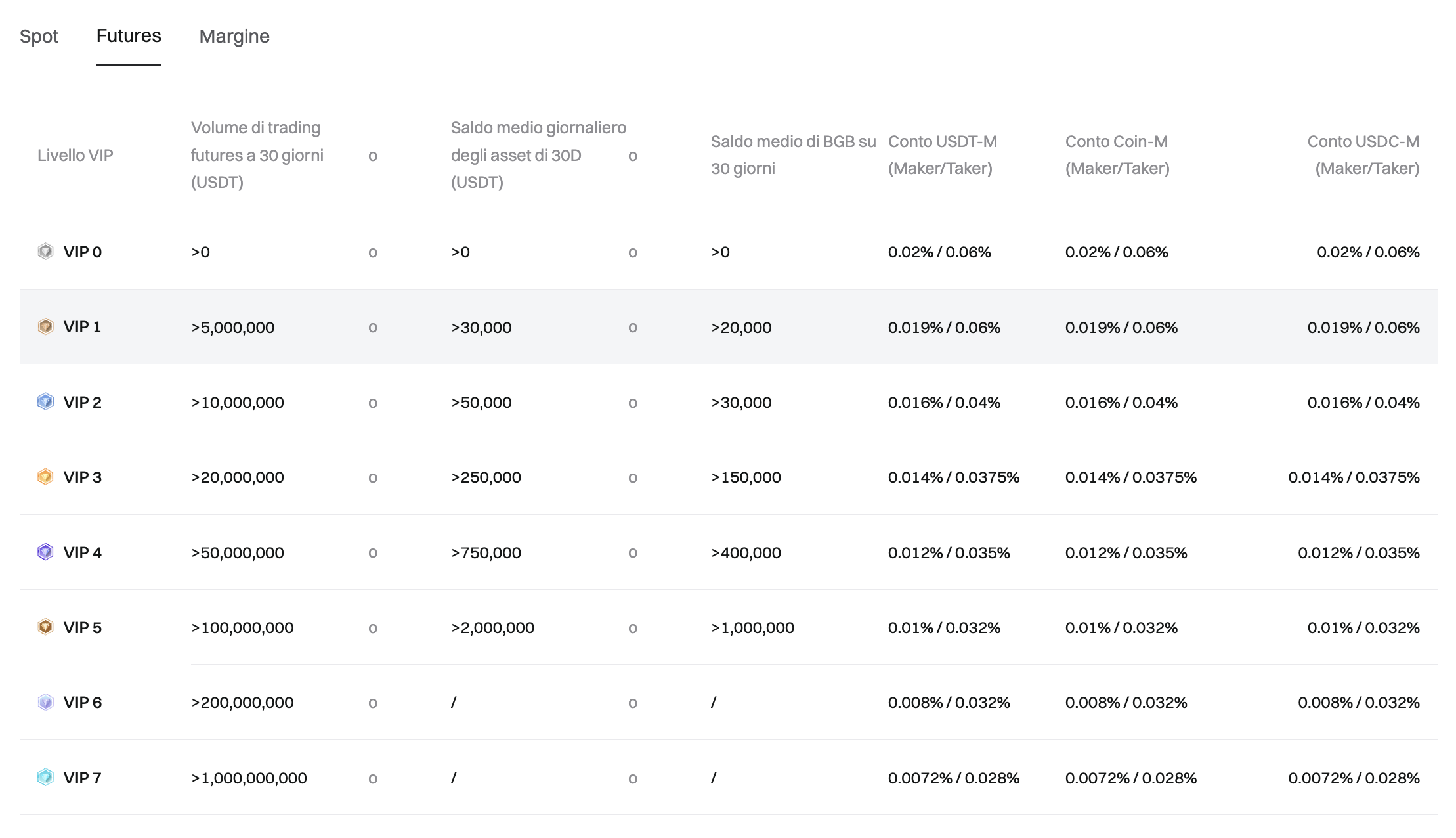1456x838 pixels.
Task: Click the VIP 1 row label
Action: [82, 327]
